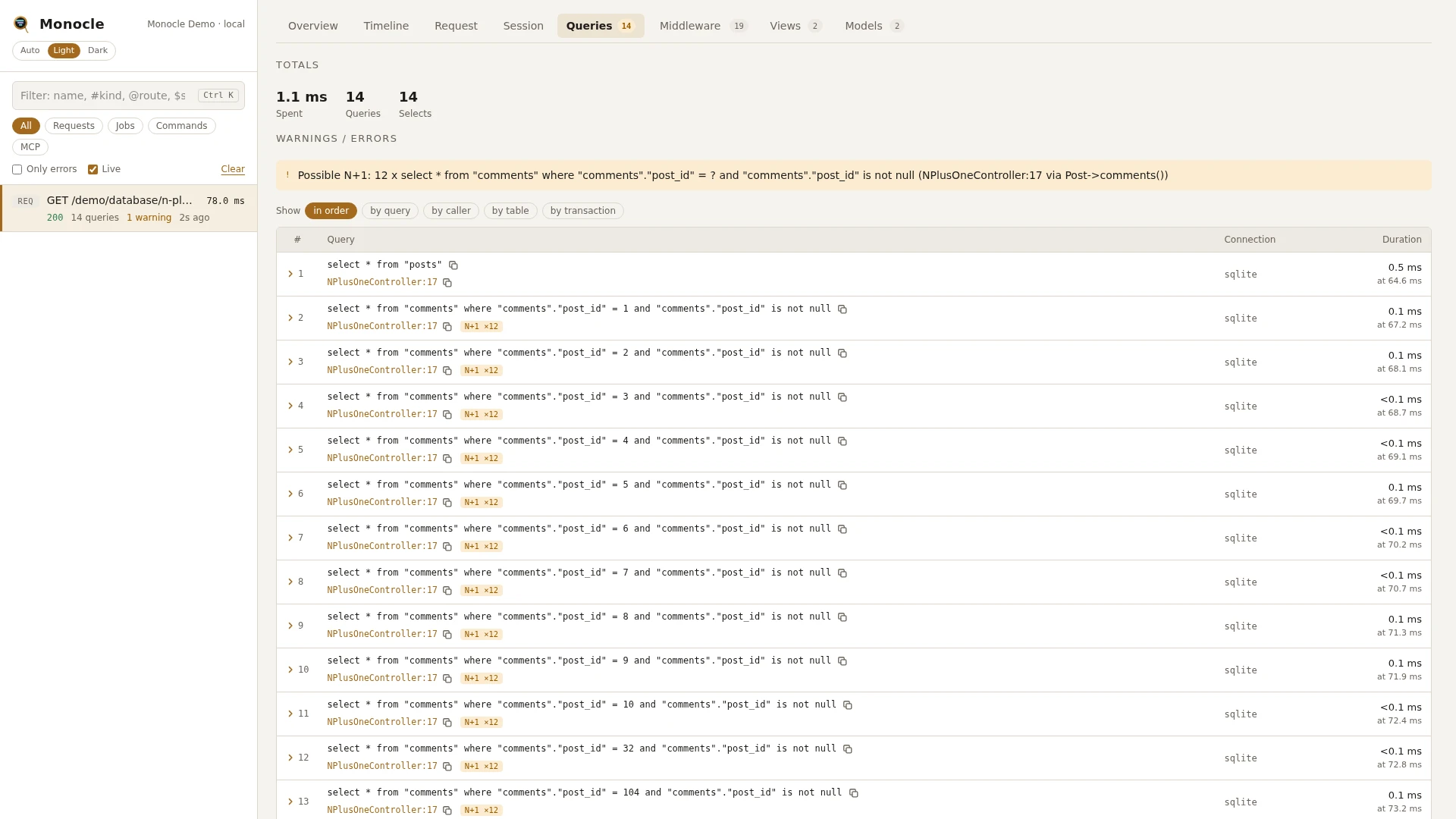Copy SQL of query with post_id = 104

(854, 793)
